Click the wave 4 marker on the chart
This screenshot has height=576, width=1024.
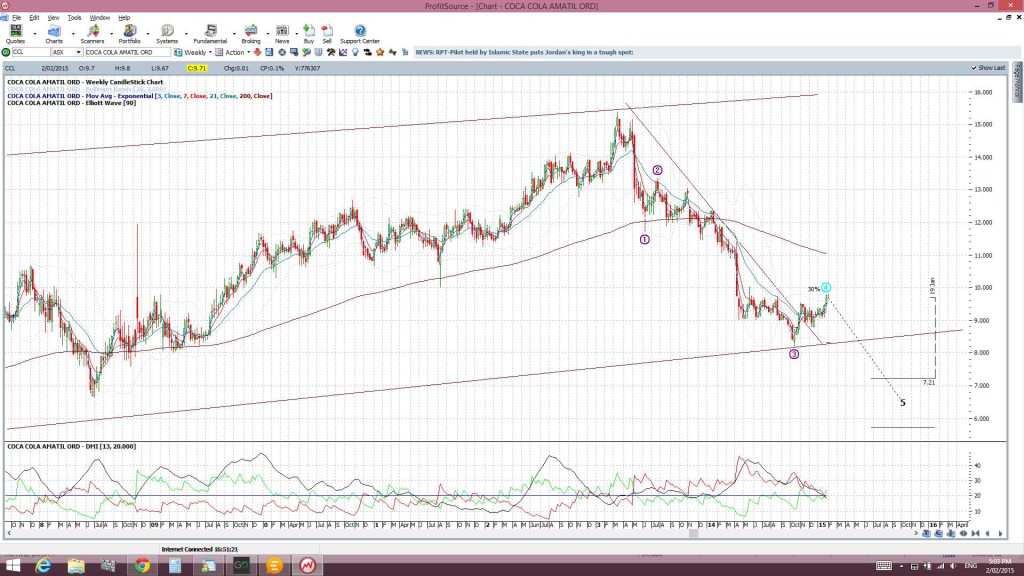coord(826,287)
